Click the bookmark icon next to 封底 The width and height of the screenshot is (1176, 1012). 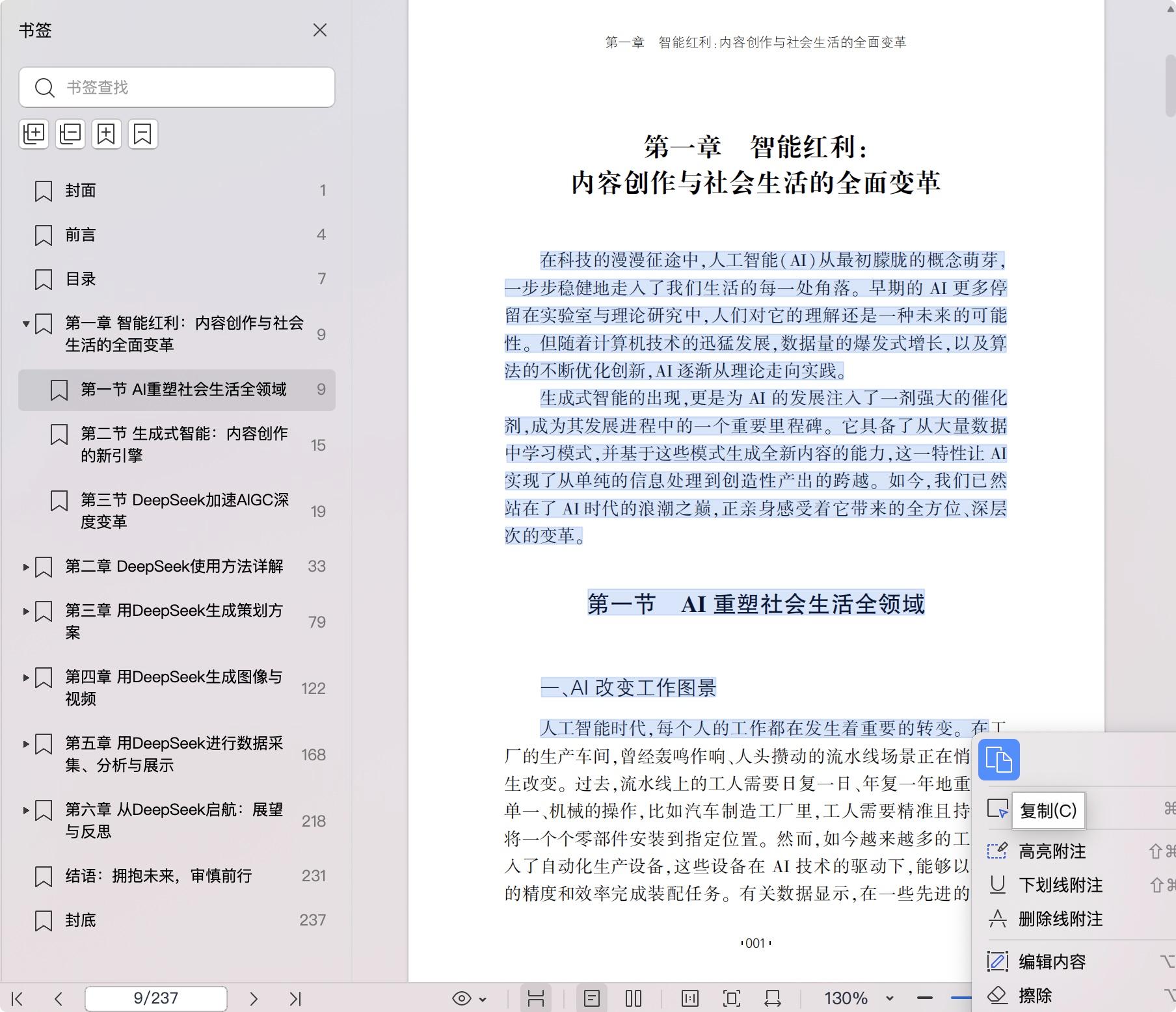pyautogui.click(x=44, y=920)
